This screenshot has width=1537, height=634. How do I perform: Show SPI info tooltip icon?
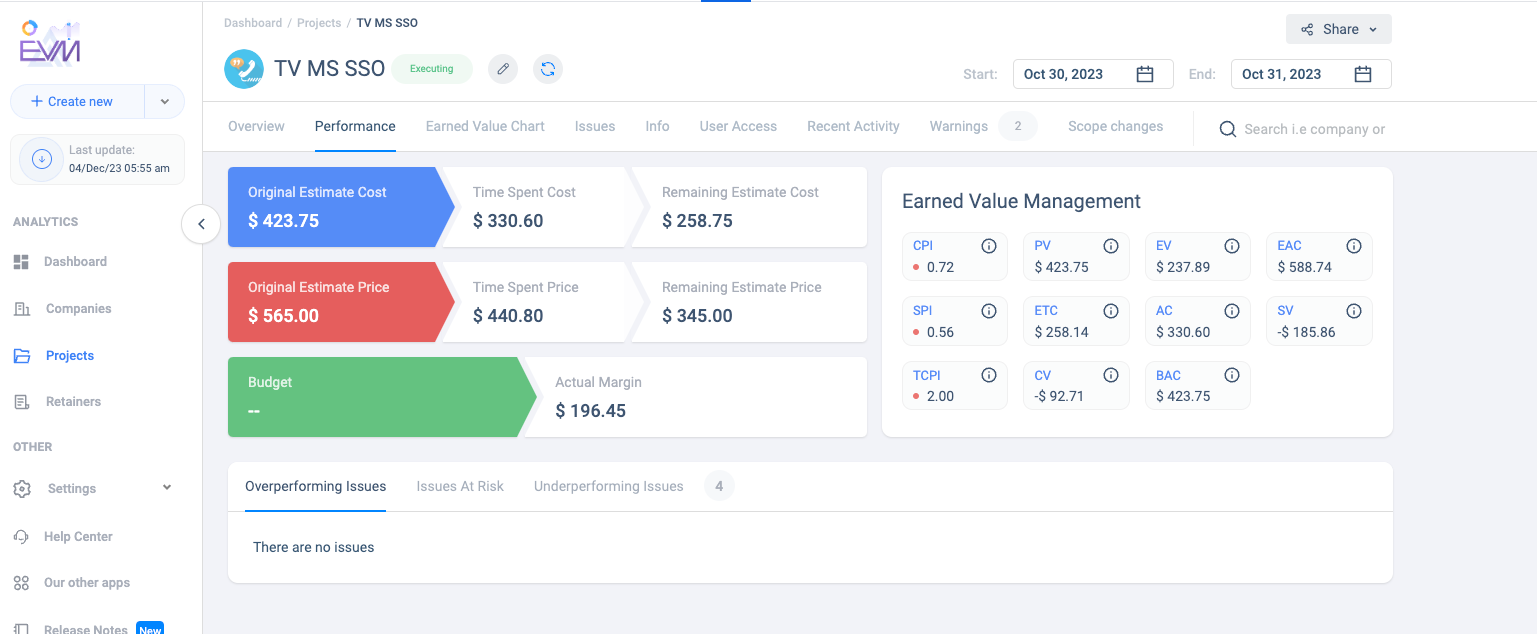[x=988, y=311]
